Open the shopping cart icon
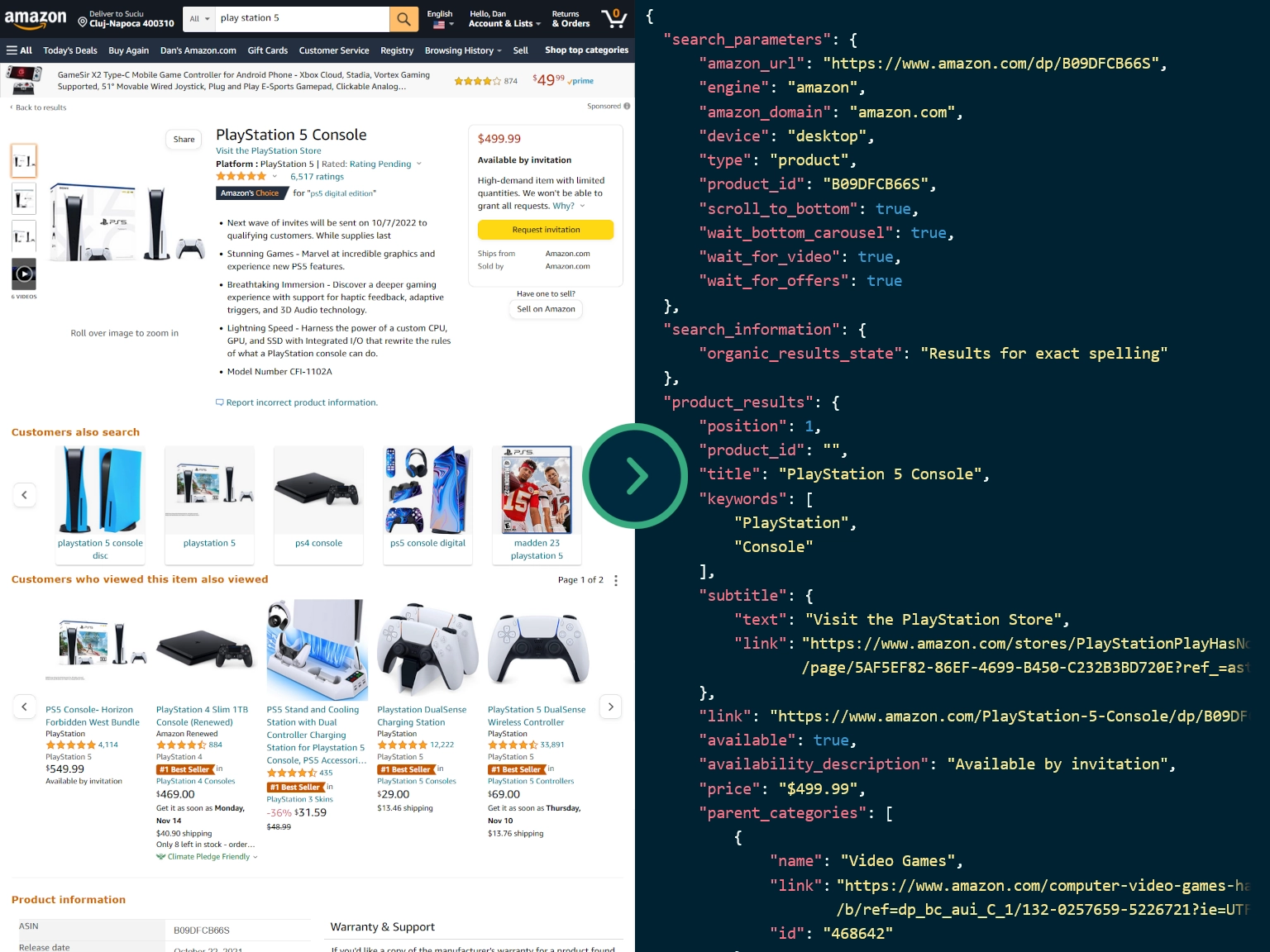The image size is (1270, 952). pyautogui.click(x=614, y=18)
